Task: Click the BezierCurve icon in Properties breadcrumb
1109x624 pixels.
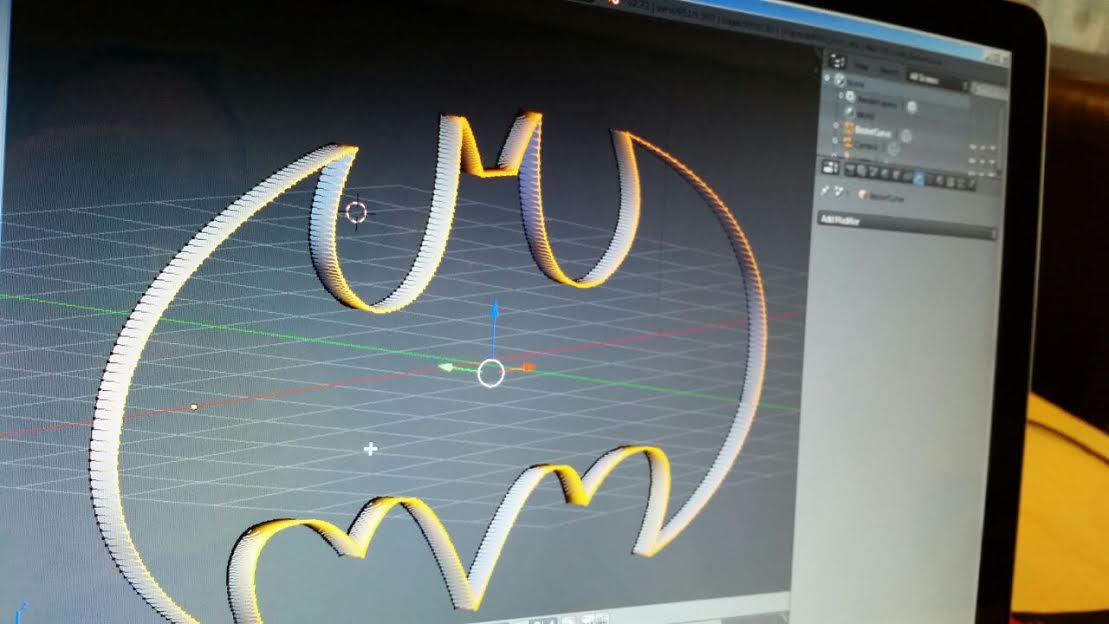Action: (862, 195)
